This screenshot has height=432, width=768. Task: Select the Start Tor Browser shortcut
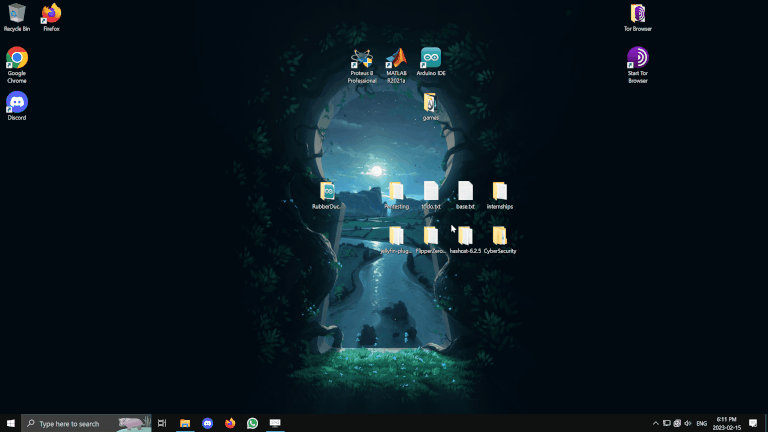point(637,65)
